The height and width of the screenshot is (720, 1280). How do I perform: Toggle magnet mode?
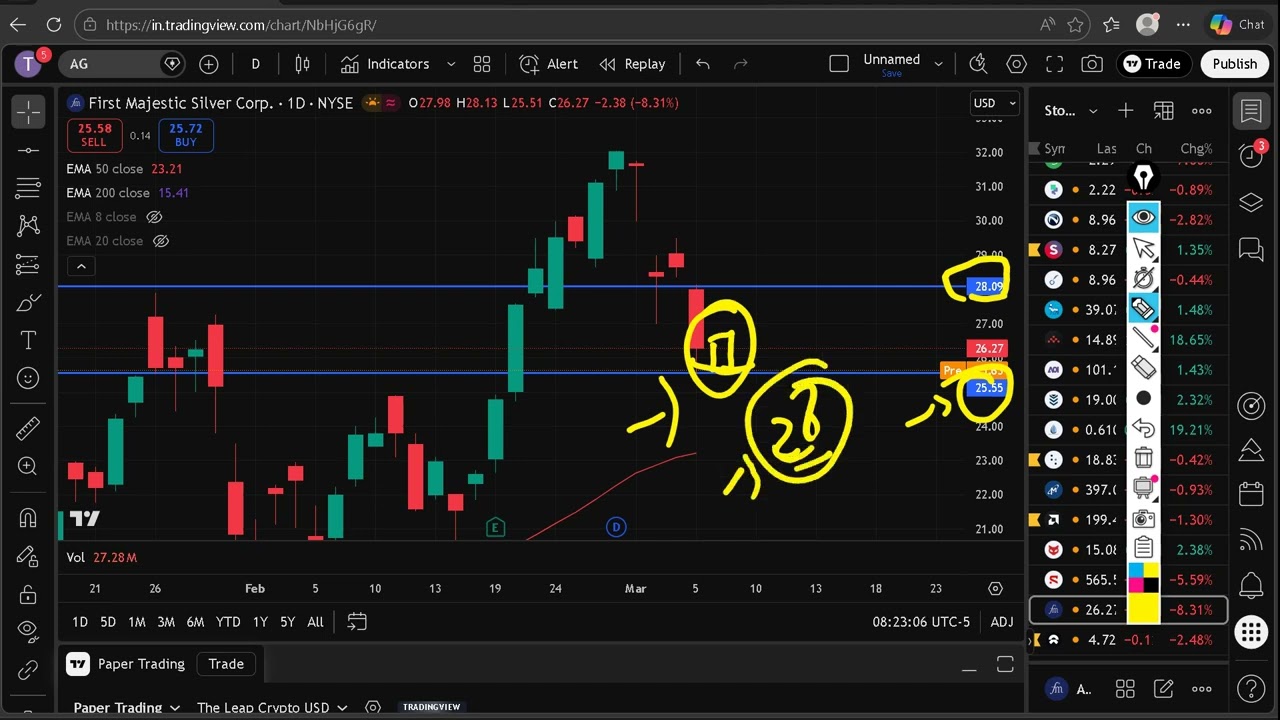28,518
